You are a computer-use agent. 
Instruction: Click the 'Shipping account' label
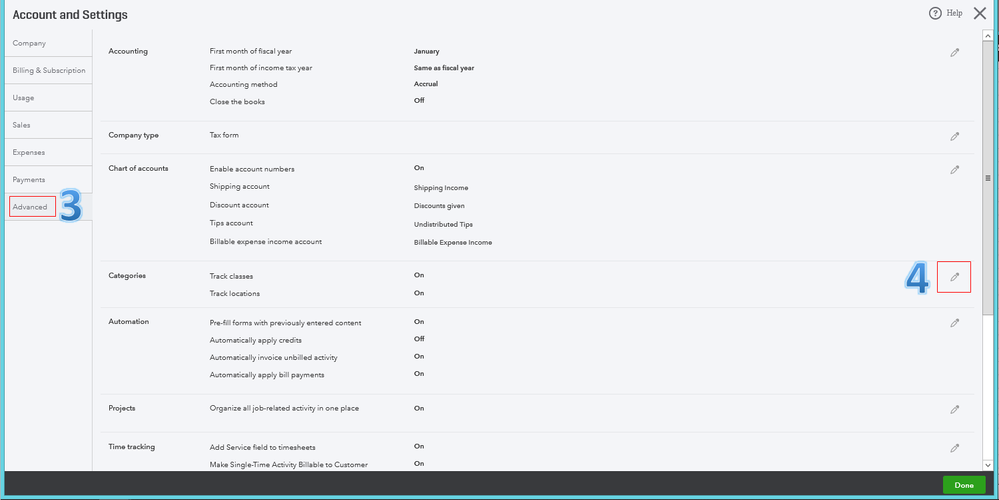coord(240,187)
